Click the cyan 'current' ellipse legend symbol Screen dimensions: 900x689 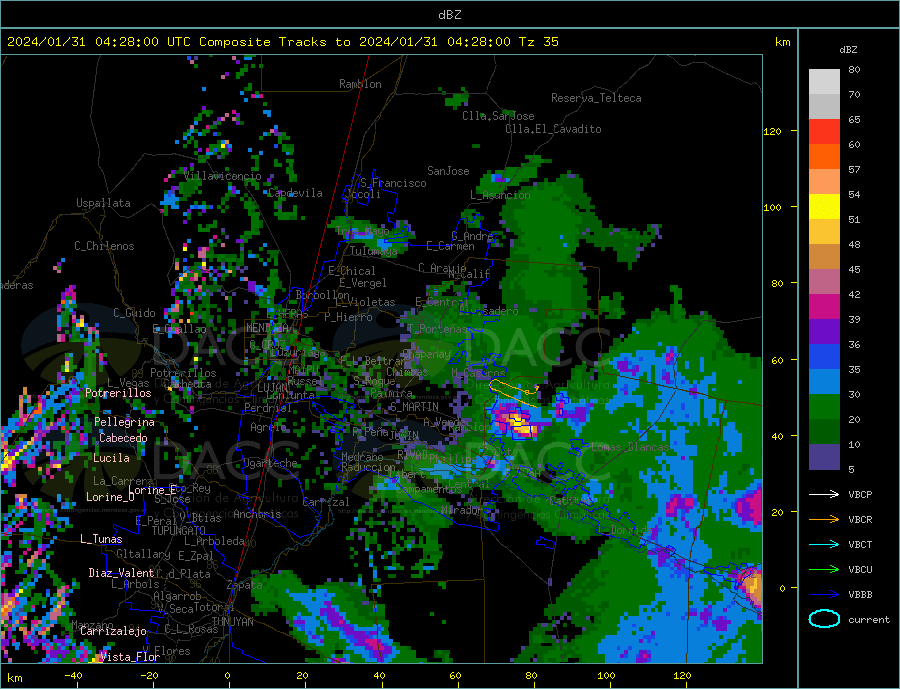click(x=824, y=619)
